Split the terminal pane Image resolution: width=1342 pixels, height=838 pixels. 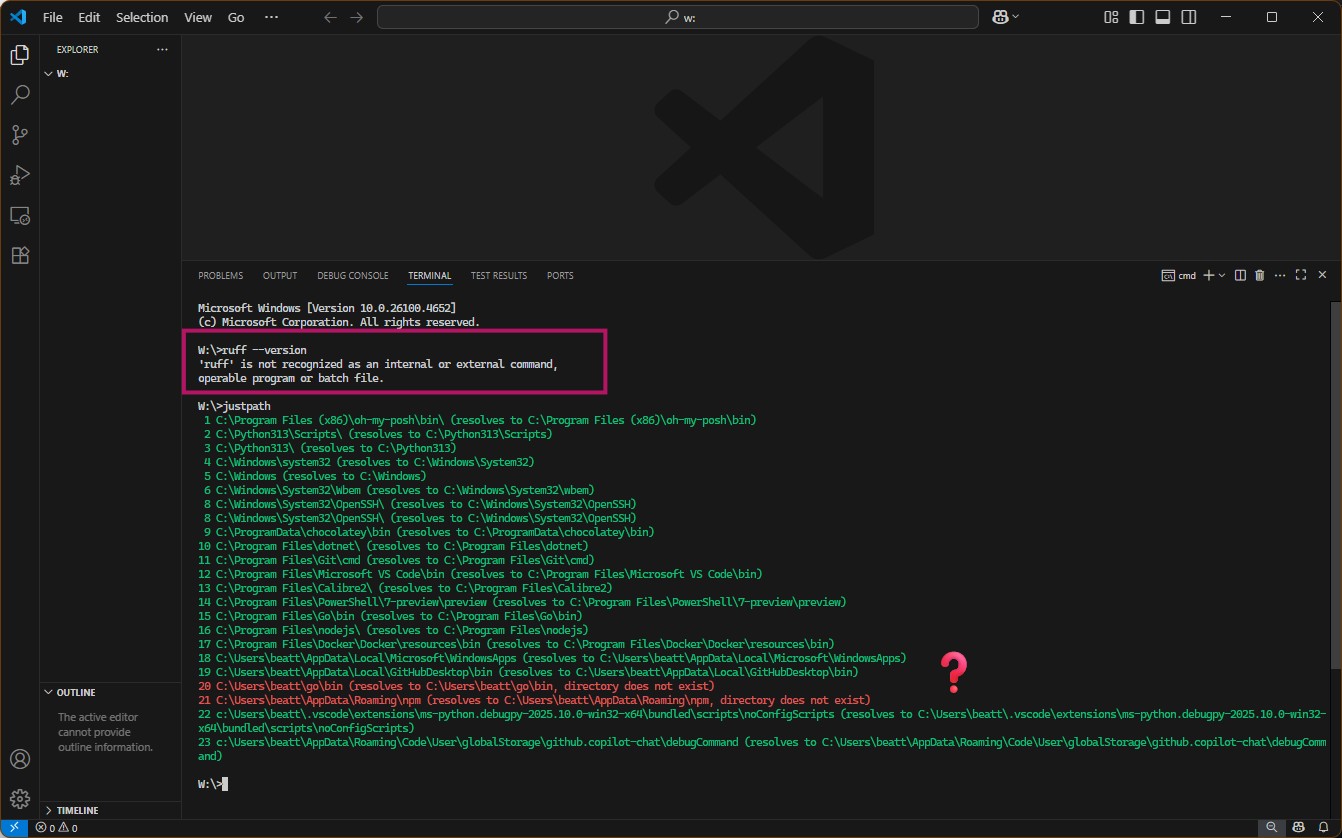[1240, 275]
